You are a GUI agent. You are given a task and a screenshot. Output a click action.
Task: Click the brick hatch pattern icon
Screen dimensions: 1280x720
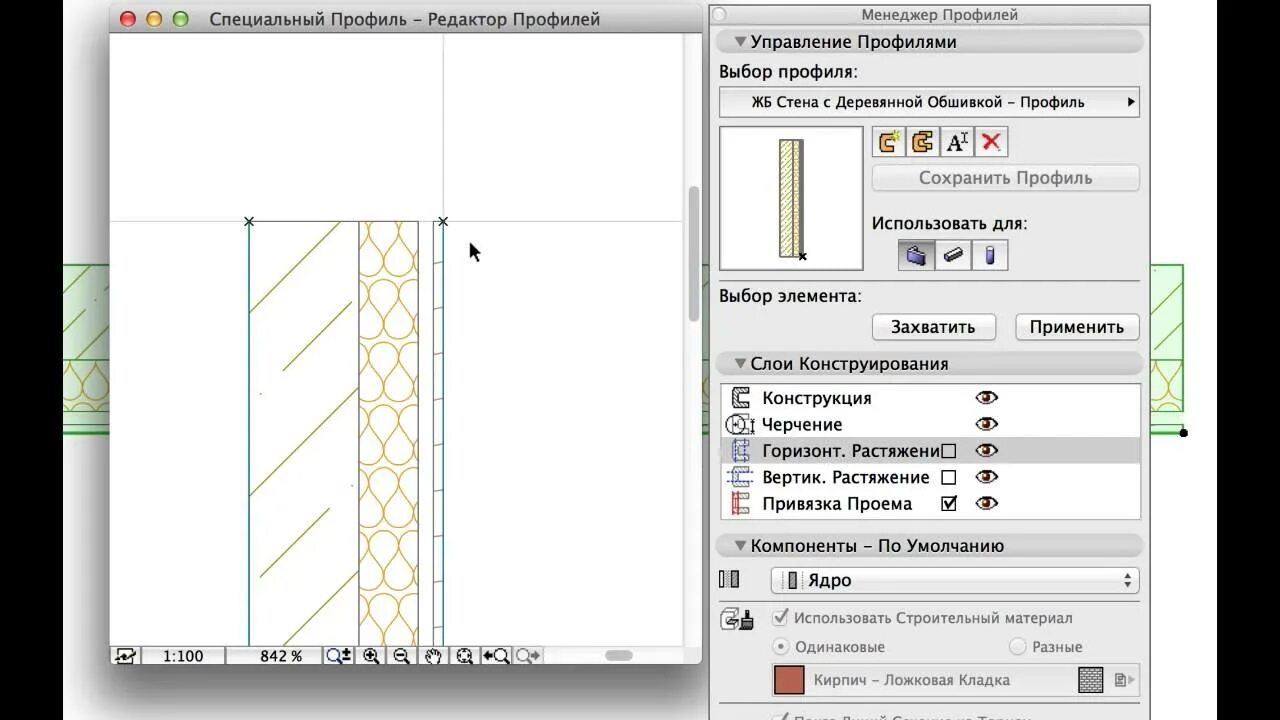1090,680
